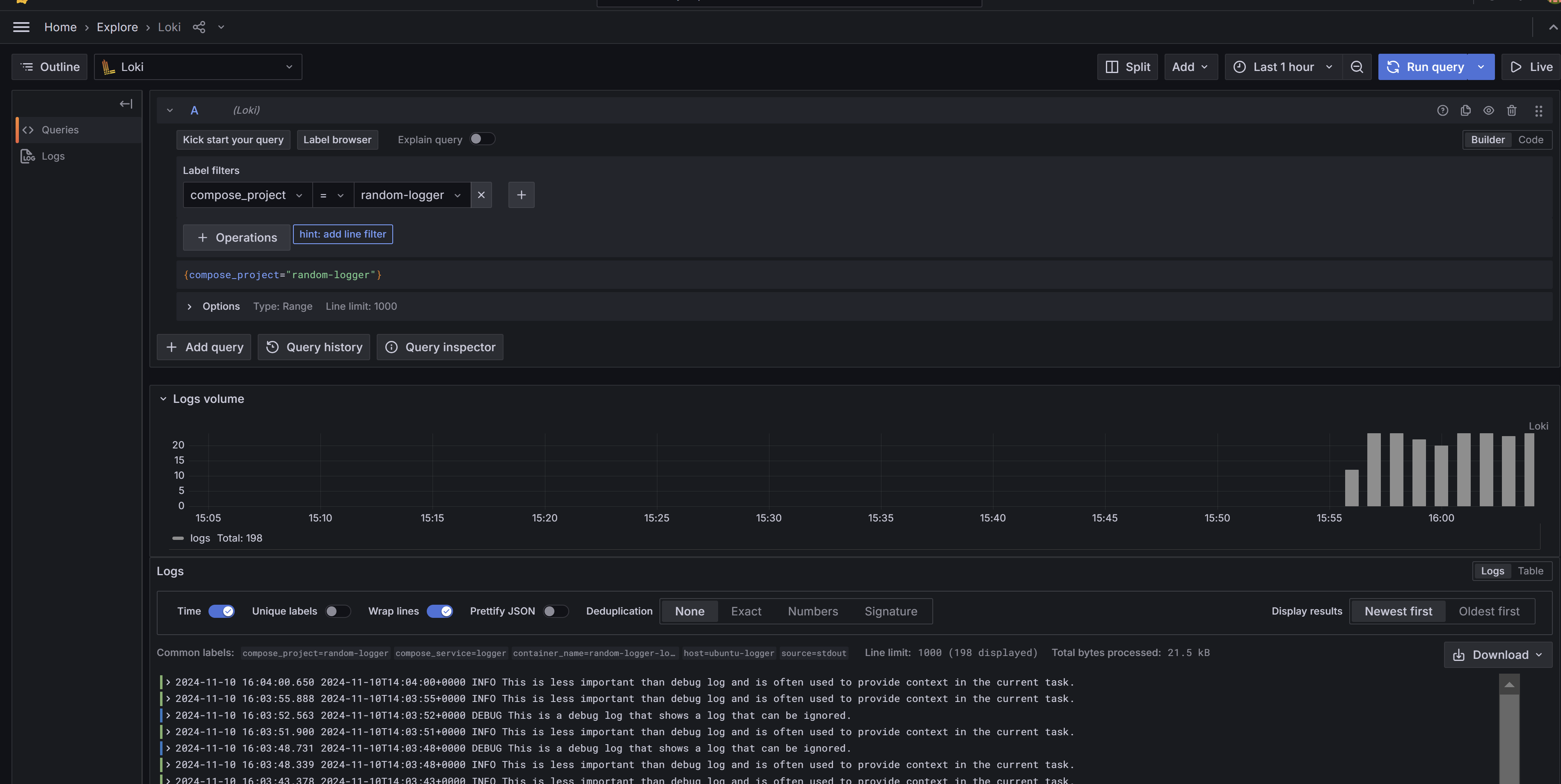Select Numbers deduplication option
This screenshot has width=1561, height=784.
coord(813,611)
